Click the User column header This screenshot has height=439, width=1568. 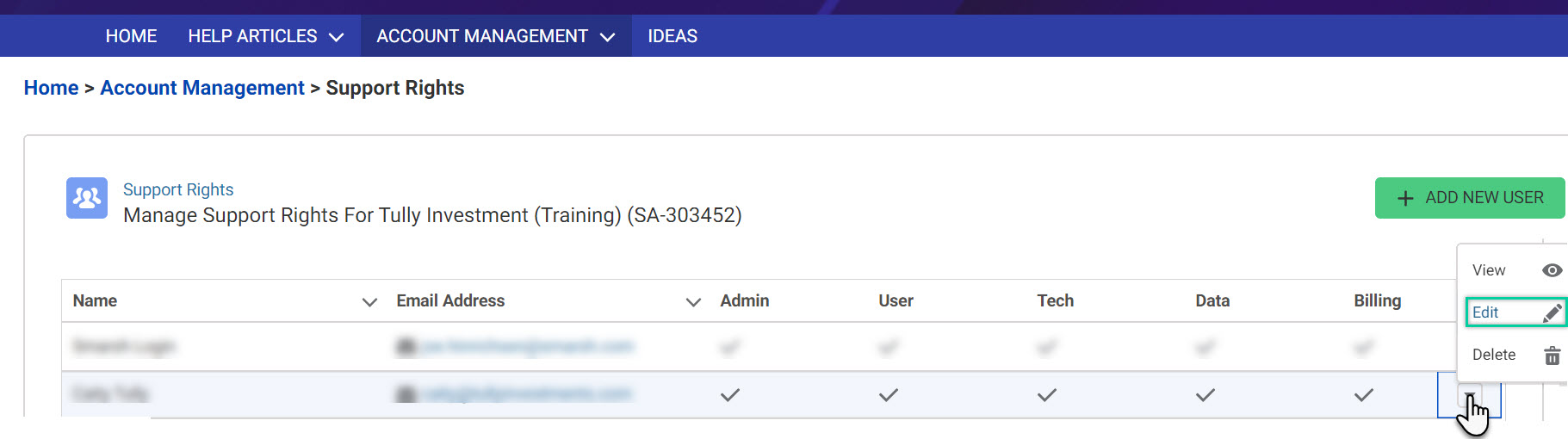(896, 300)
